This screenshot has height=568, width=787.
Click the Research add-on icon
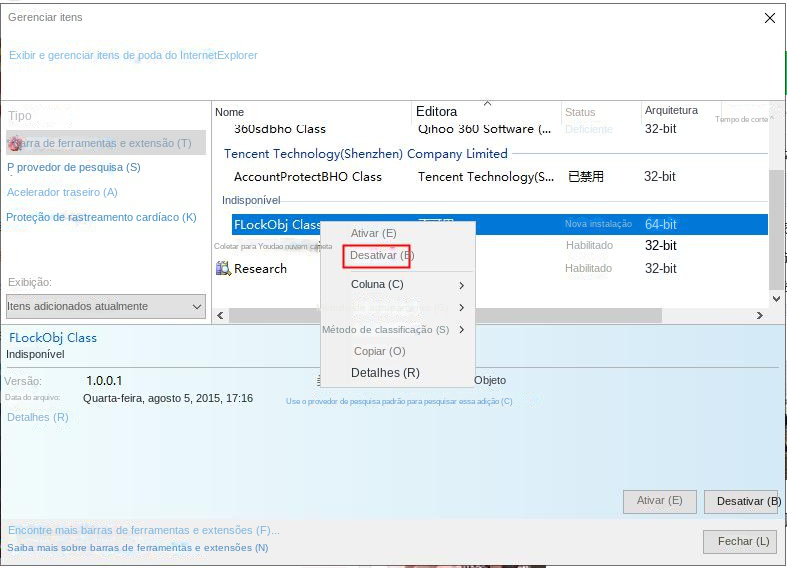[x=223, y=268]
